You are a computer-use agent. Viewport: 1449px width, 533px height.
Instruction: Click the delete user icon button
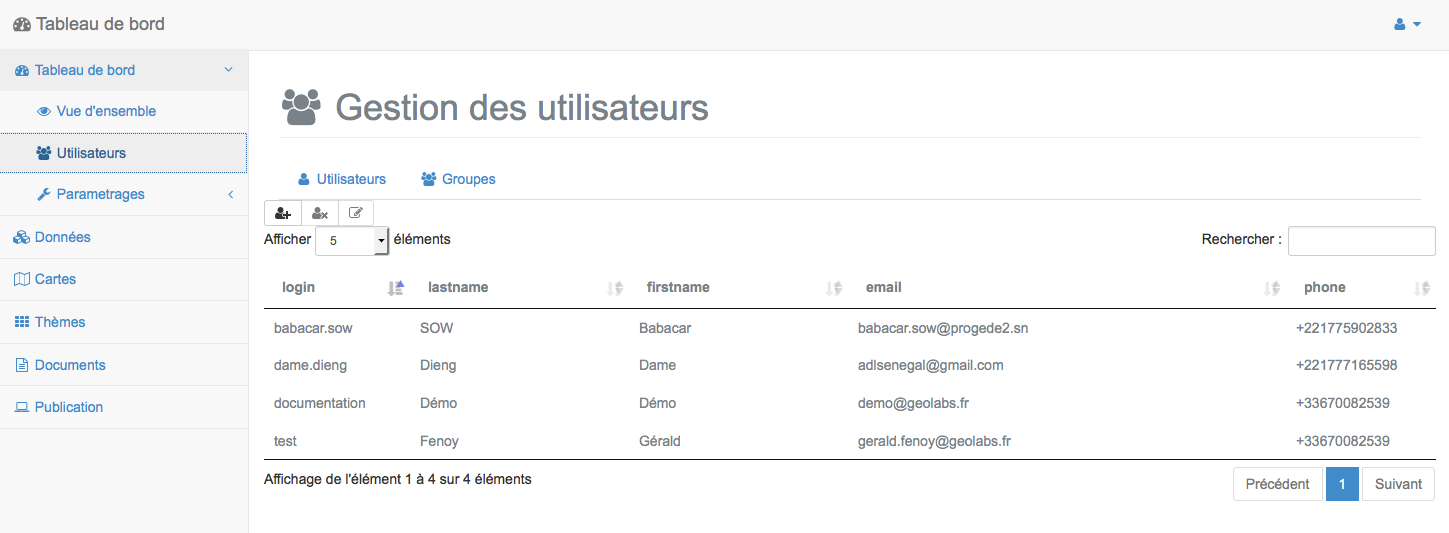320,213
